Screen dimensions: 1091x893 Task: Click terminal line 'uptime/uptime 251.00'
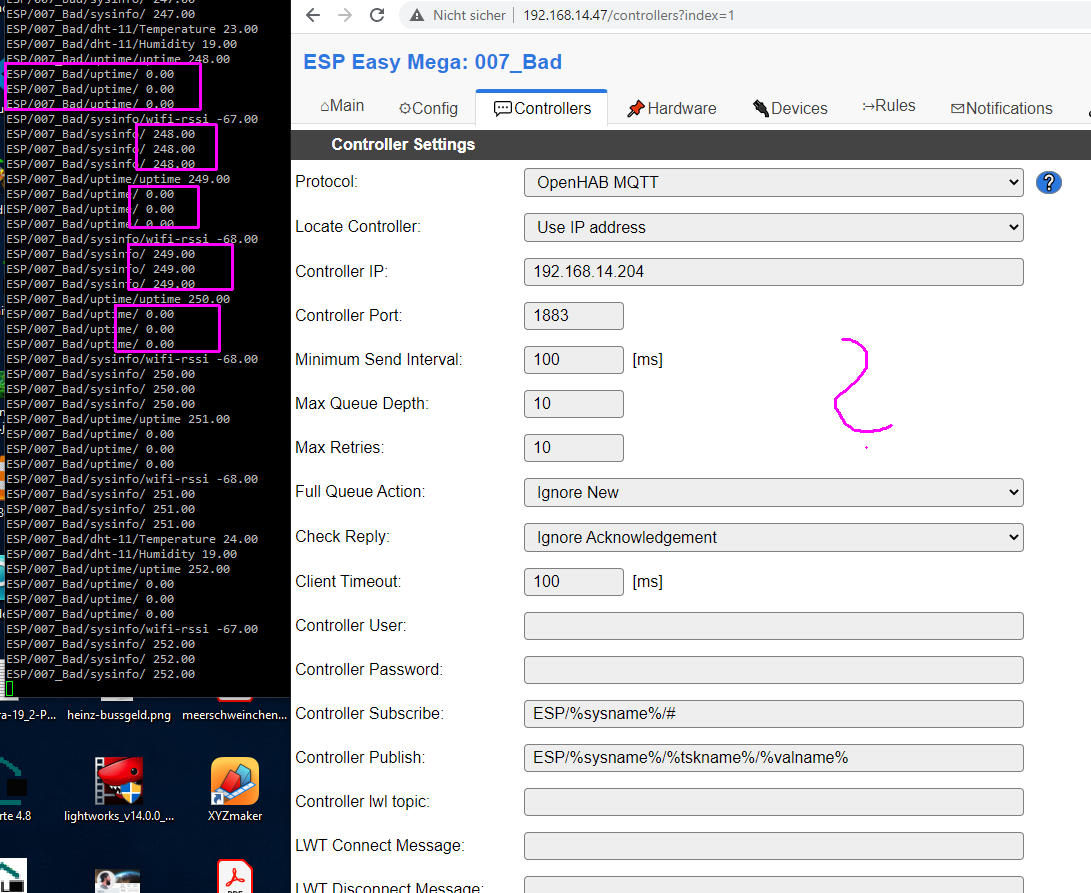tap(118, 419)
